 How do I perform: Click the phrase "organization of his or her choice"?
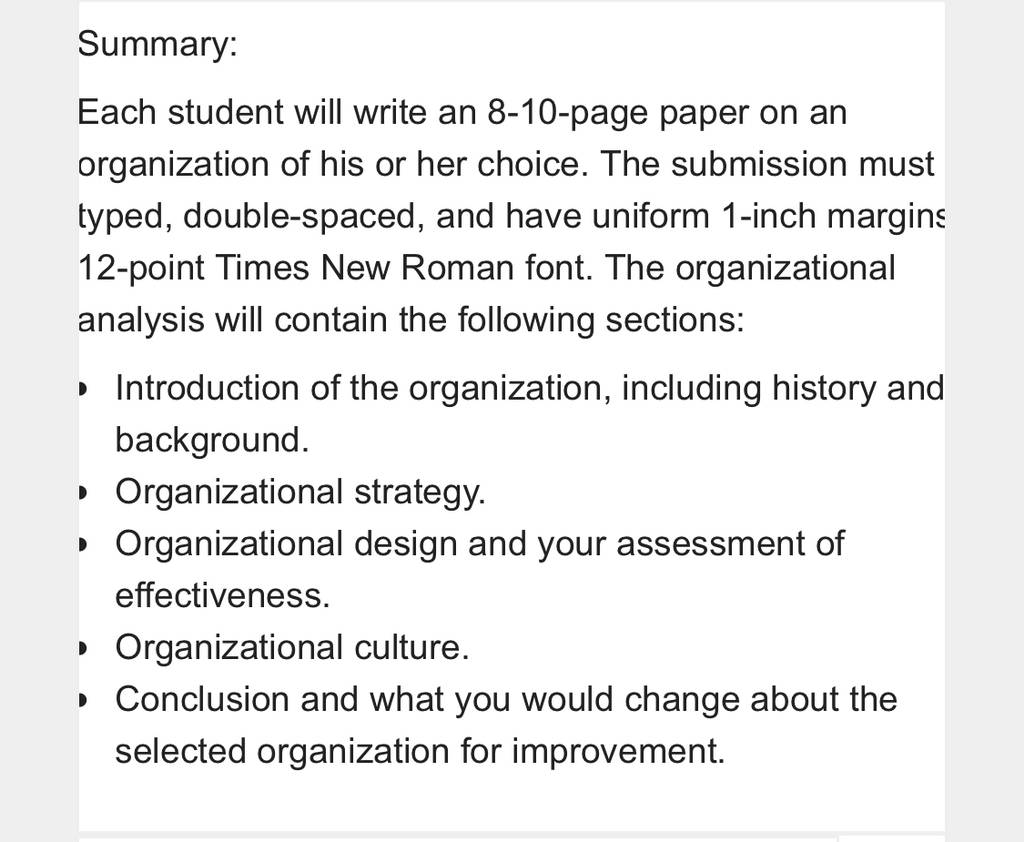click(329, 165)
